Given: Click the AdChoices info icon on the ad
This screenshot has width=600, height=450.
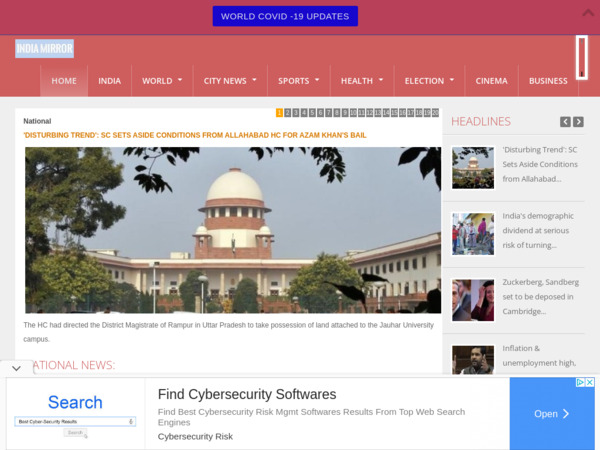Looking at the screenshot, I should point(580,382).
